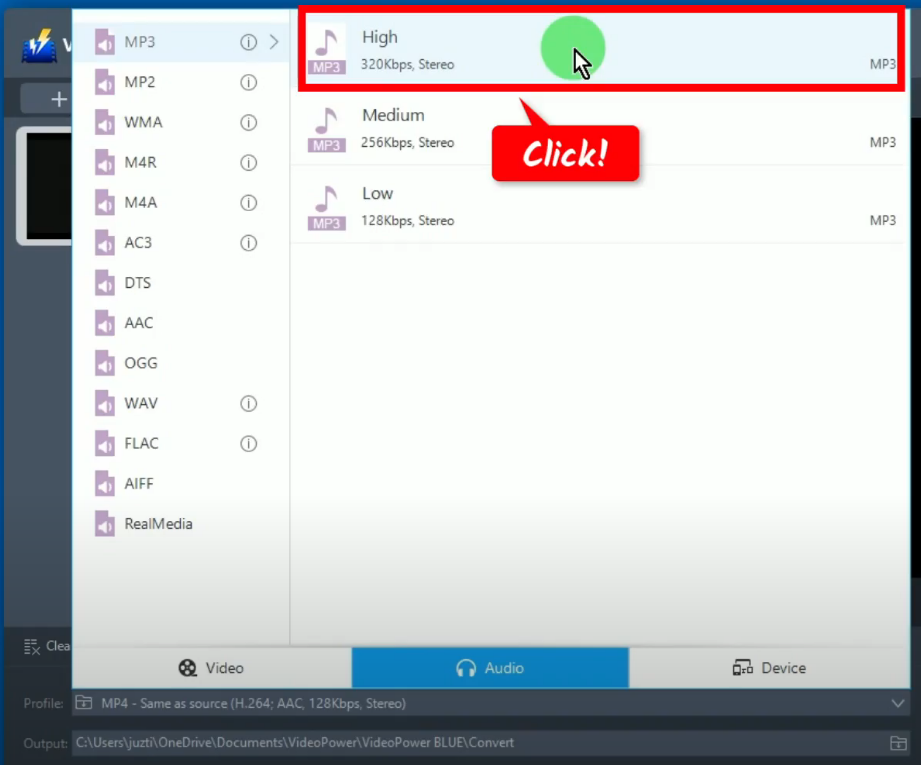This screenshot has height=765, width=921.
Task: Select the AIFF format icon
Action: click(x=104, y=483)
